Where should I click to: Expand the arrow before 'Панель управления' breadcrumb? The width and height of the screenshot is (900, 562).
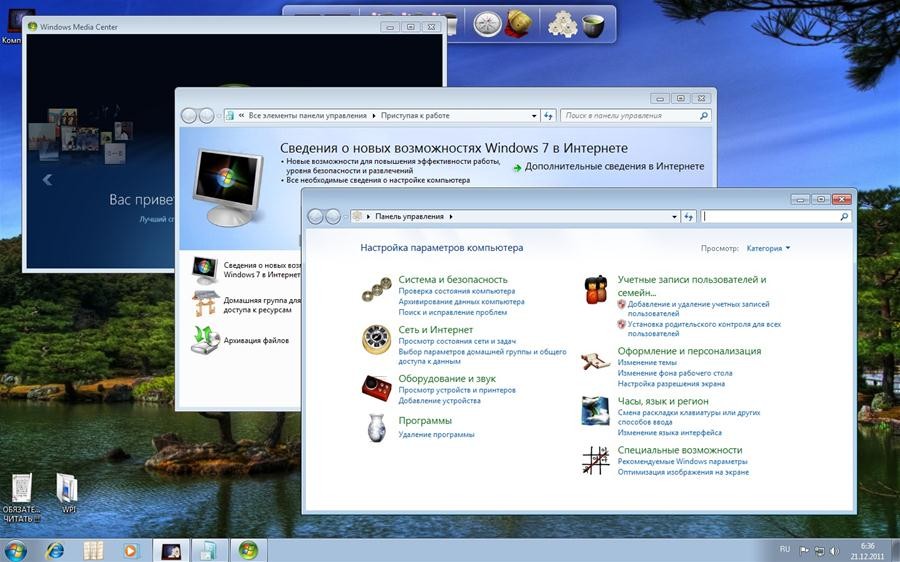tap(368, 217)
